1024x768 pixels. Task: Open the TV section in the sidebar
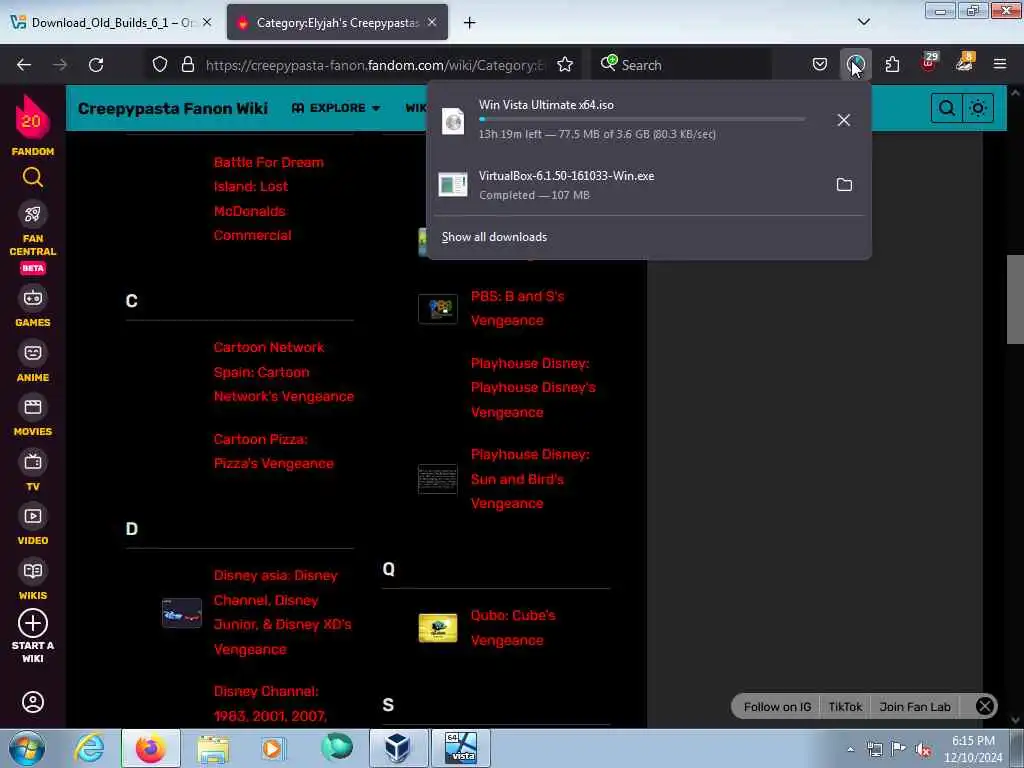point(33,472)
